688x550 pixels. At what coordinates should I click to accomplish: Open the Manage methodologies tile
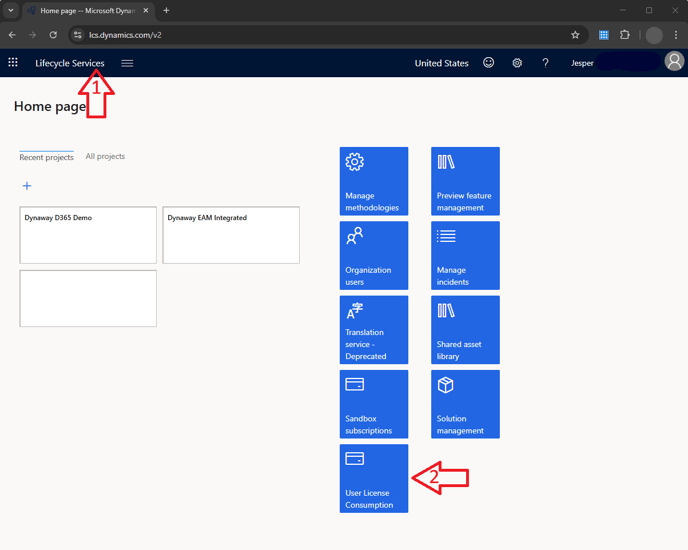pos(374,181)
